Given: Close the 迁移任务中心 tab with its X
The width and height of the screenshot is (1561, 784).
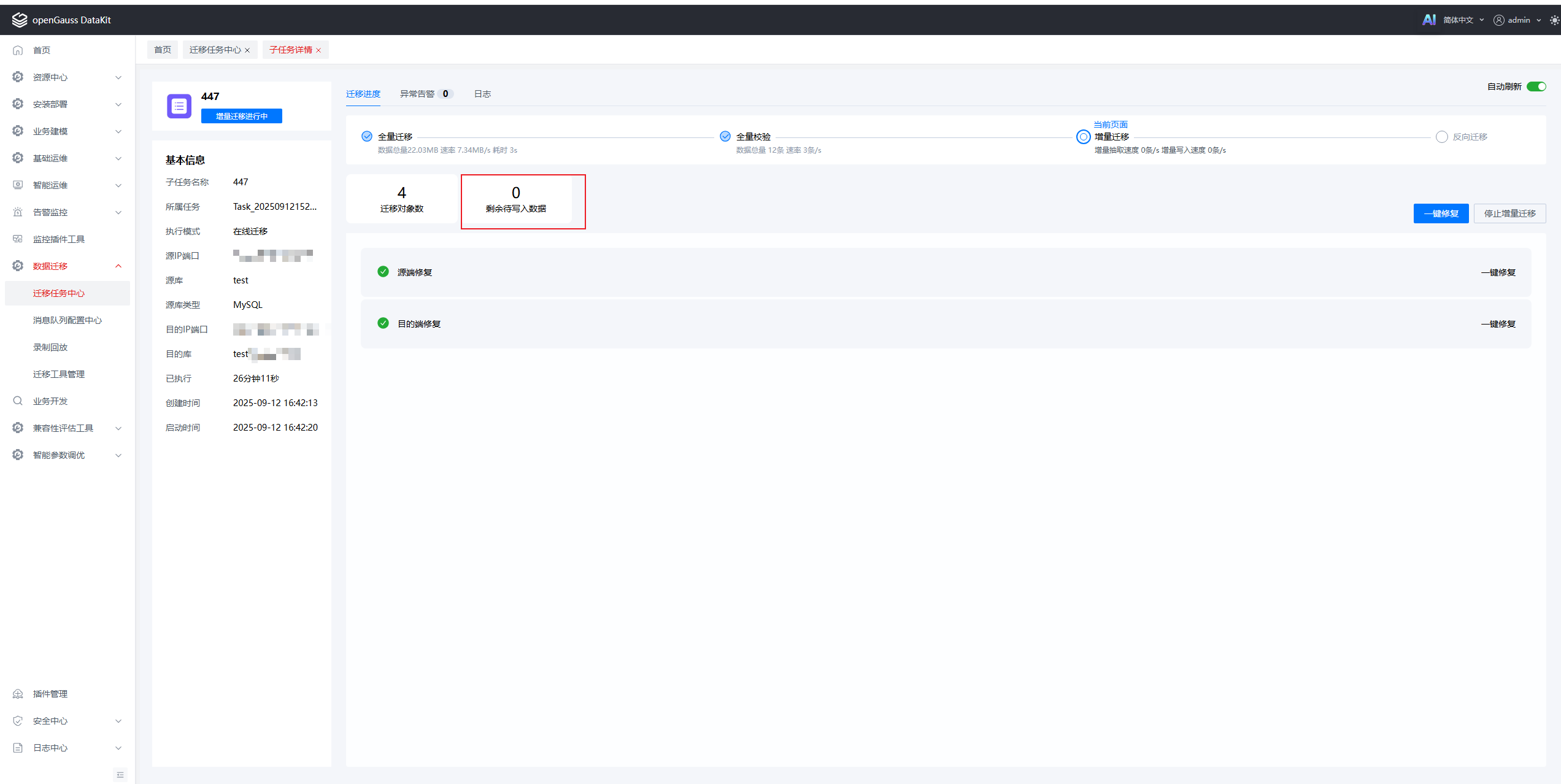Looking at the screenshot, I should tap(247, 50).
